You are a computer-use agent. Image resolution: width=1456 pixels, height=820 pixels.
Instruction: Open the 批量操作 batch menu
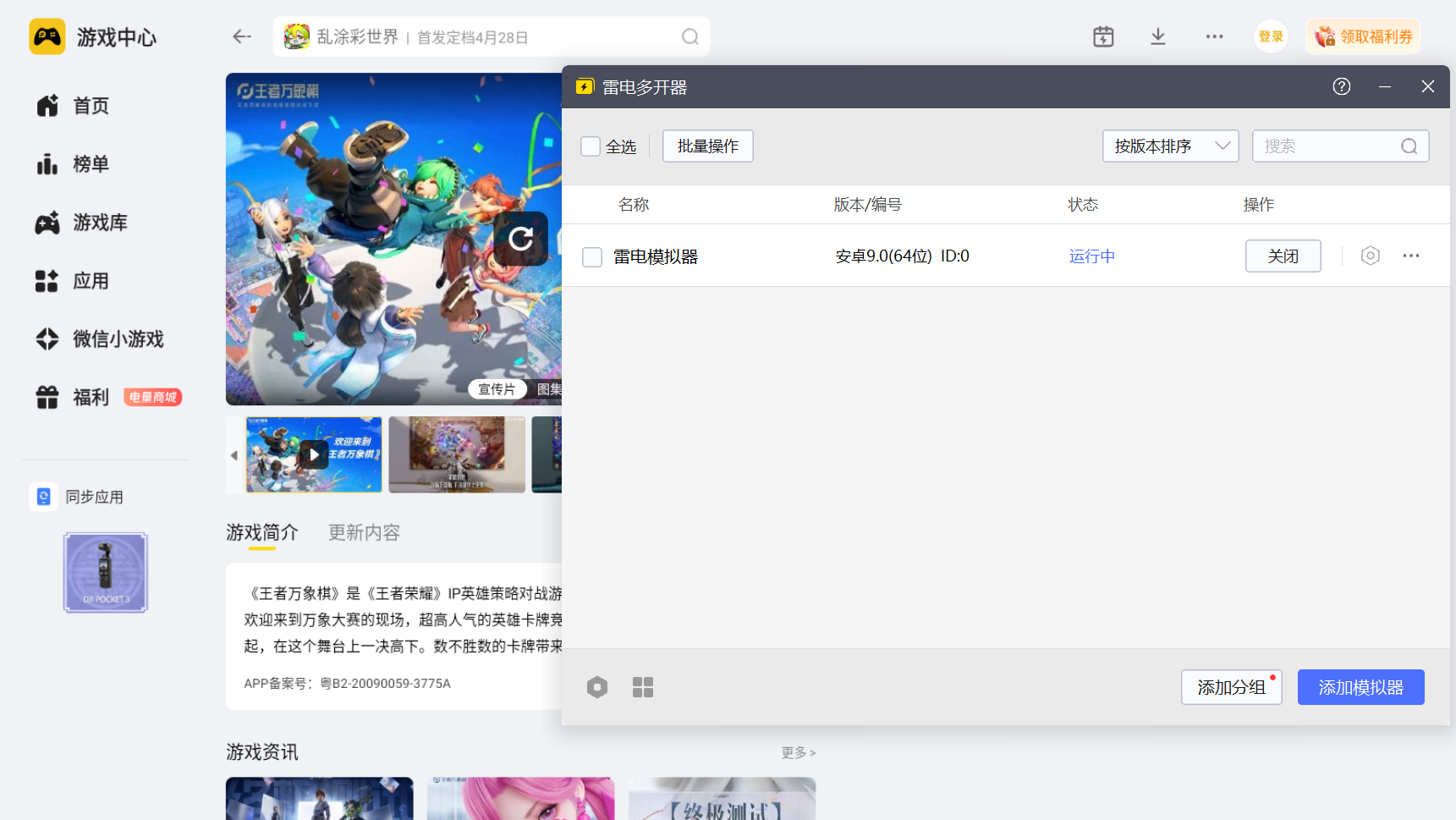coord(707,146)
